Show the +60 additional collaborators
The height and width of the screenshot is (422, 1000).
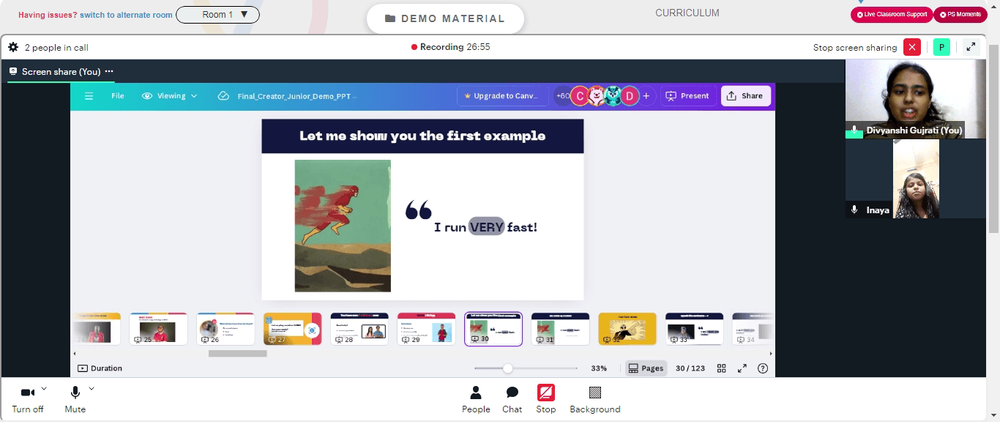coord(562,96)
